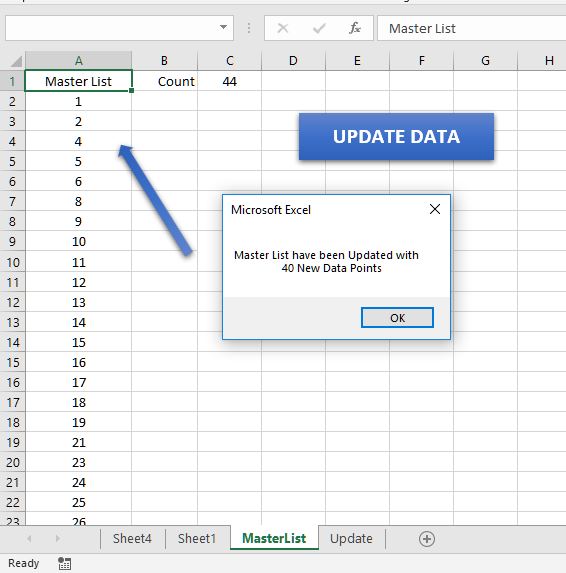Click the Insert Function fx icon

click(355, 28)
